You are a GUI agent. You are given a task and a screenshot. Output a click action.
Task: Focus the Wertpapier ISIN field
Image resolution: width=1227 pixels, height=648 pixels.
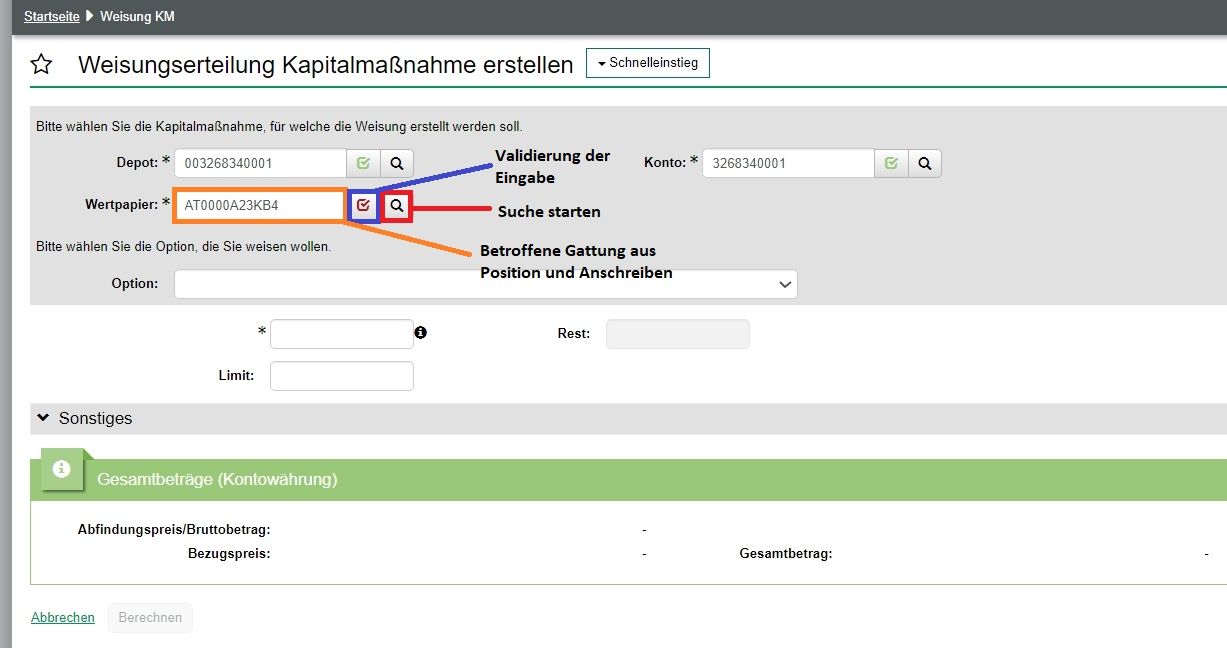[260, 205]
